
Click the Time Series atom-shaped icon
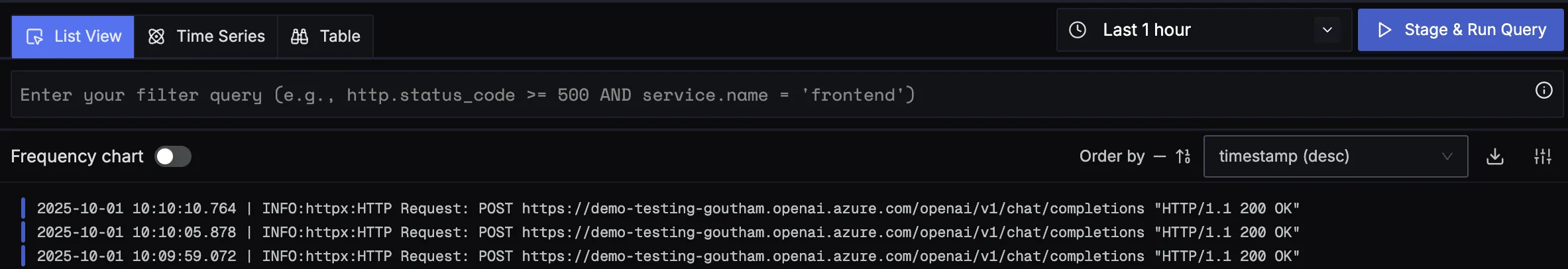click(x=156, y=36)
